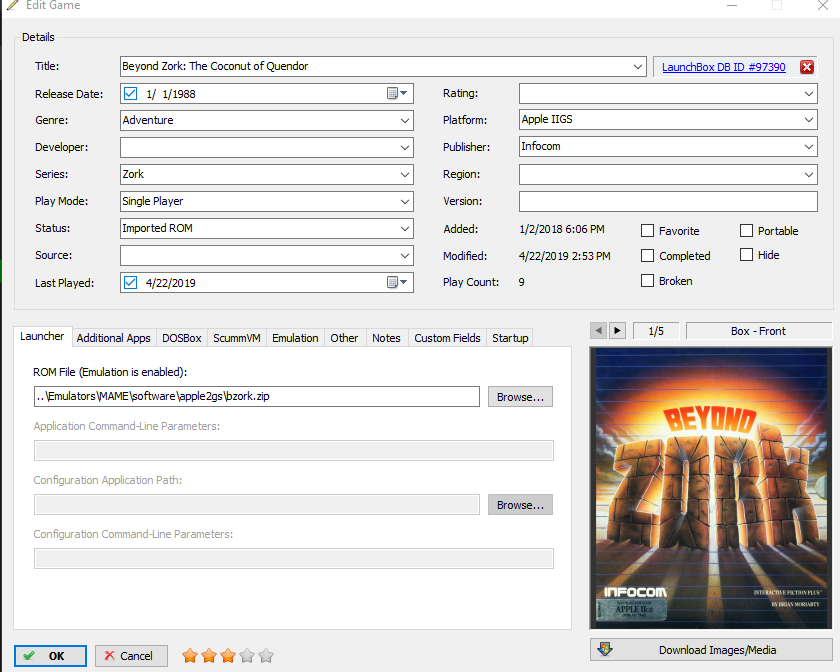This screenshot has width=840, height=672.
Task: Click Download Images/Media button
Action: [x=711, y=650]
